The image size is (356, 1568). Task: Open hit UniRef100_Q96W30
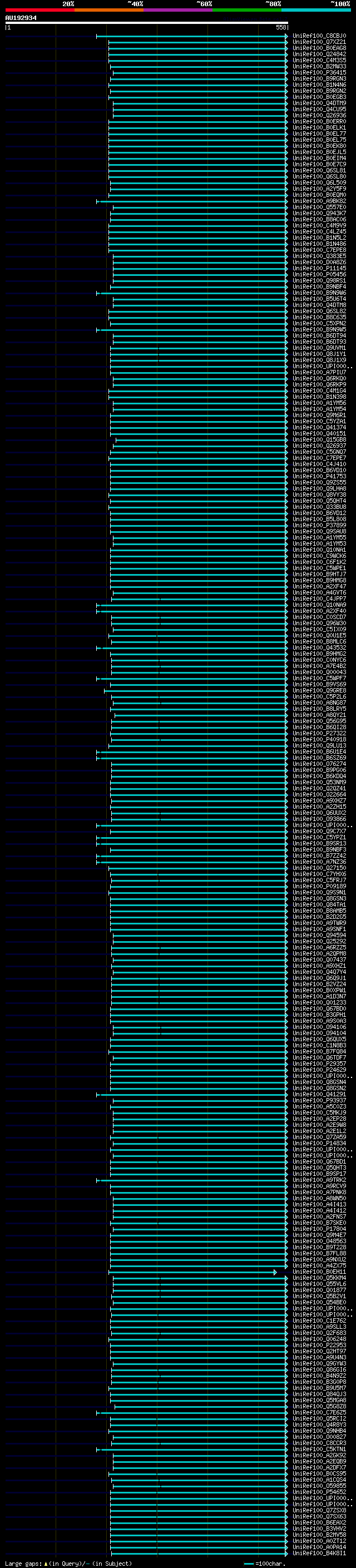coord(319,624)
